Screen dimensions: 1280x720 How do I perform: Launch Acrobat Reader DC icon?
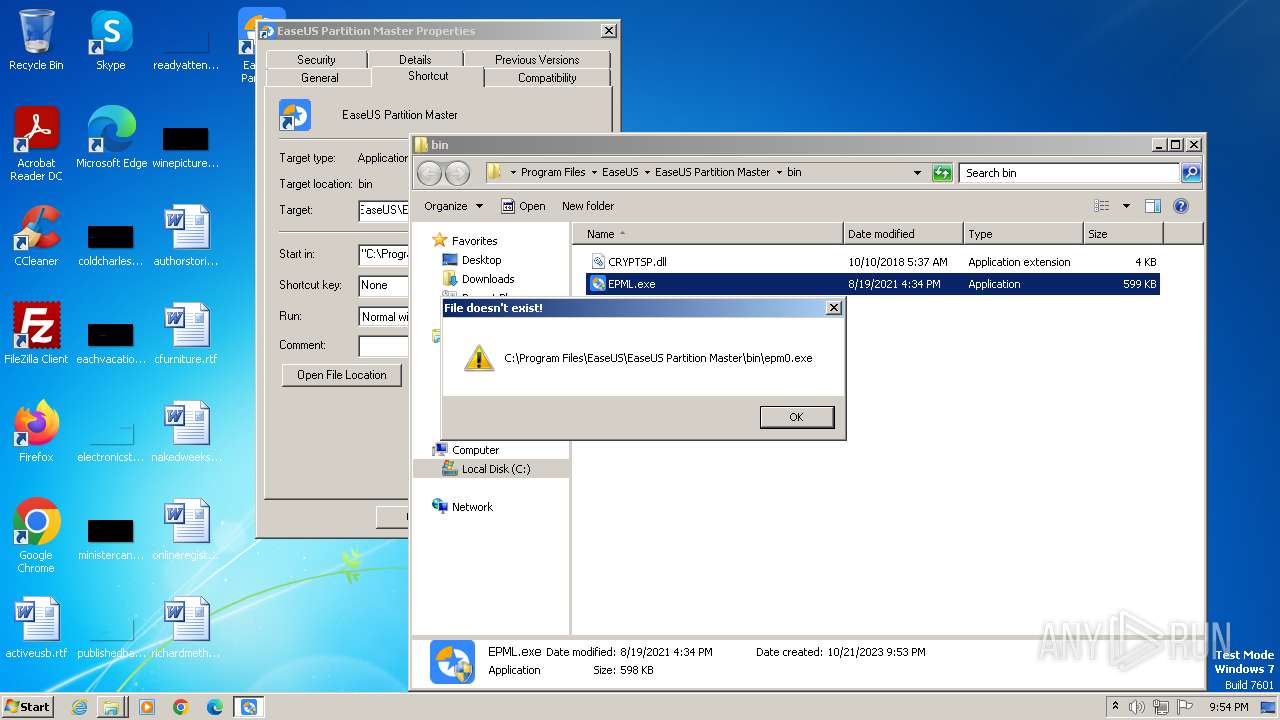tap(36, 144)
